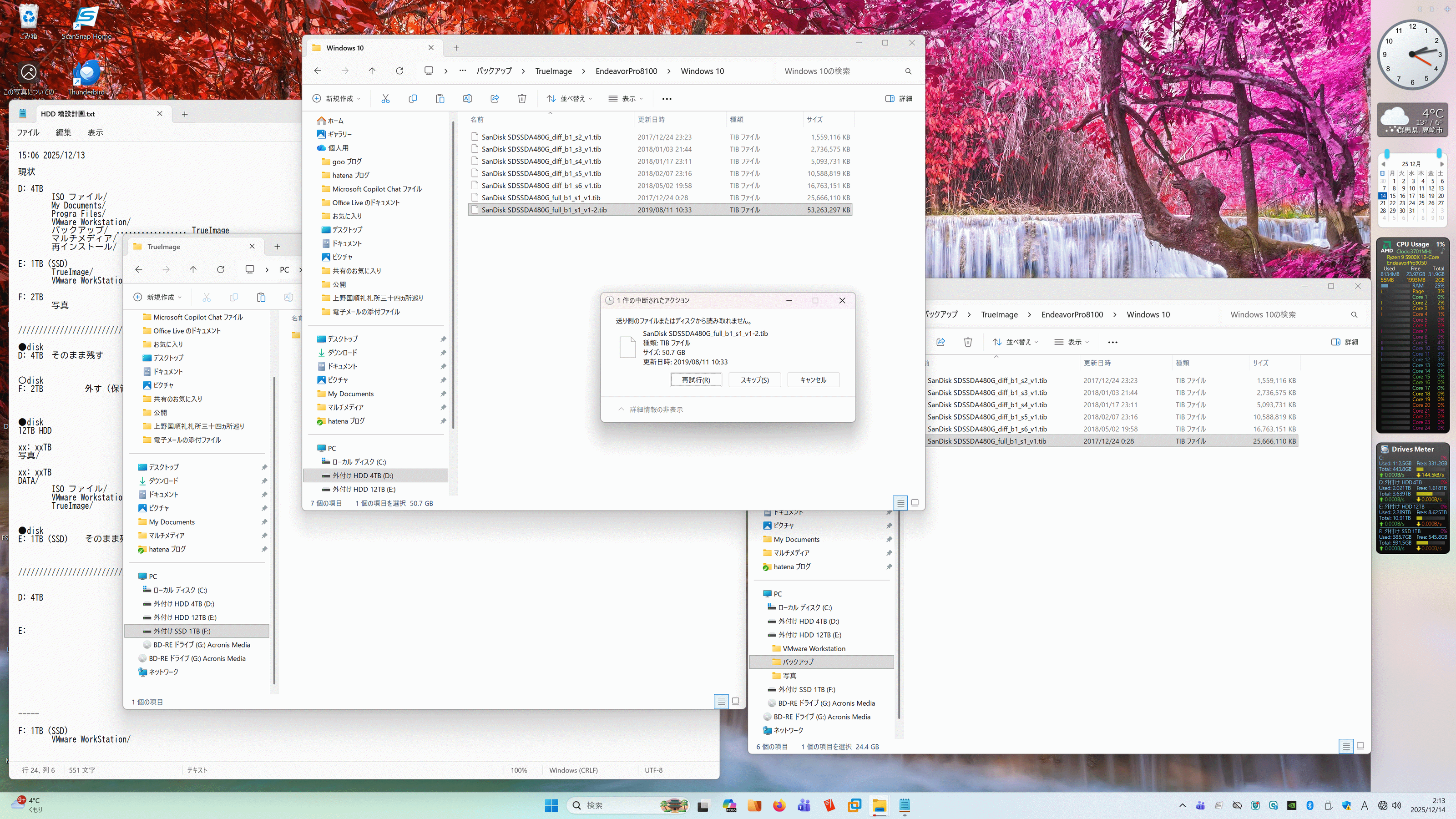Image resolution: width=1456 pixels, height=819 pixels.
Task: Click the share icon in the main Explorer toolbar
Action: pyautogui.click(x=495, y=99)
